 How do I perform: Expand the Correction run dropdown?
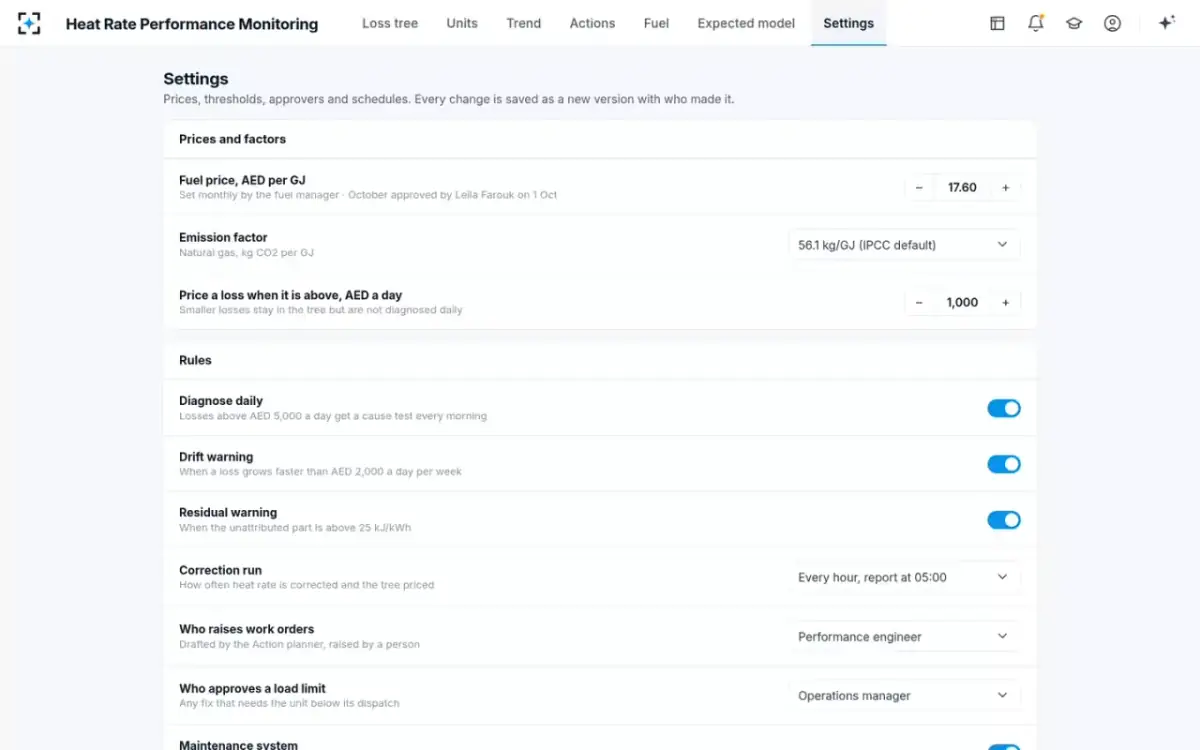[x=904, y=577]
